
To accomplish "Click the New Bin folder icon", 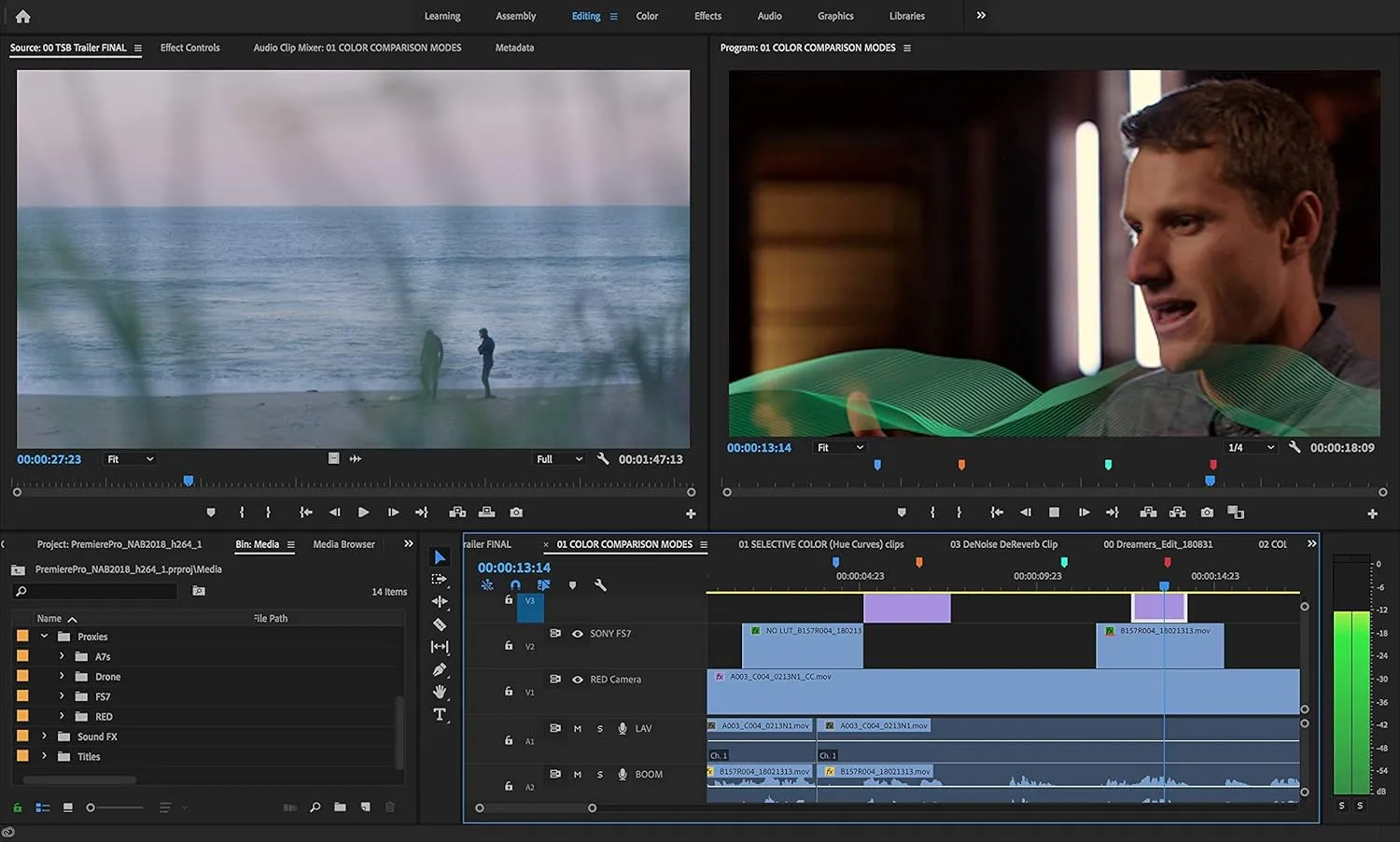I will point(340,807).
